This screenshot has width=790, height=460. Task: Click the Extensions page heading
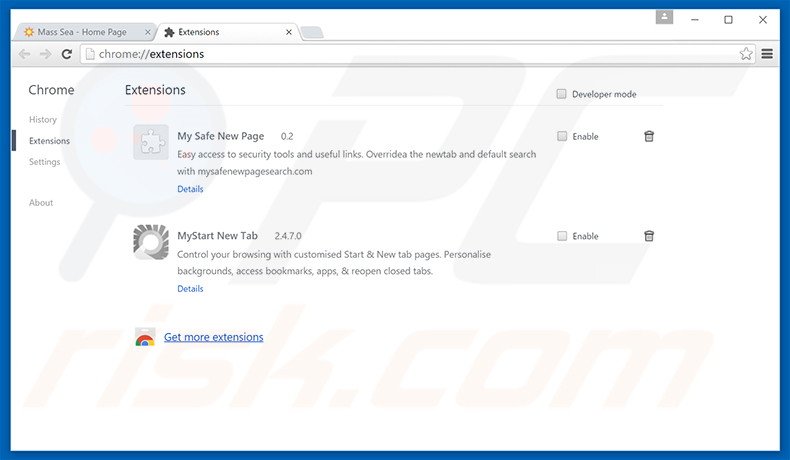[x=155, y=90]
